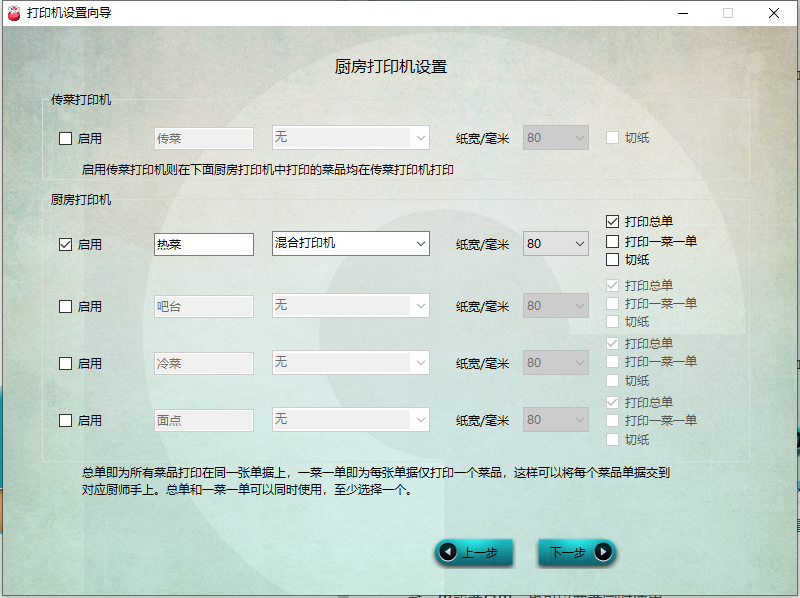800x598 pixels.
Task: Open the 热菜 paper width 80 dropdown
Action: 556,244
